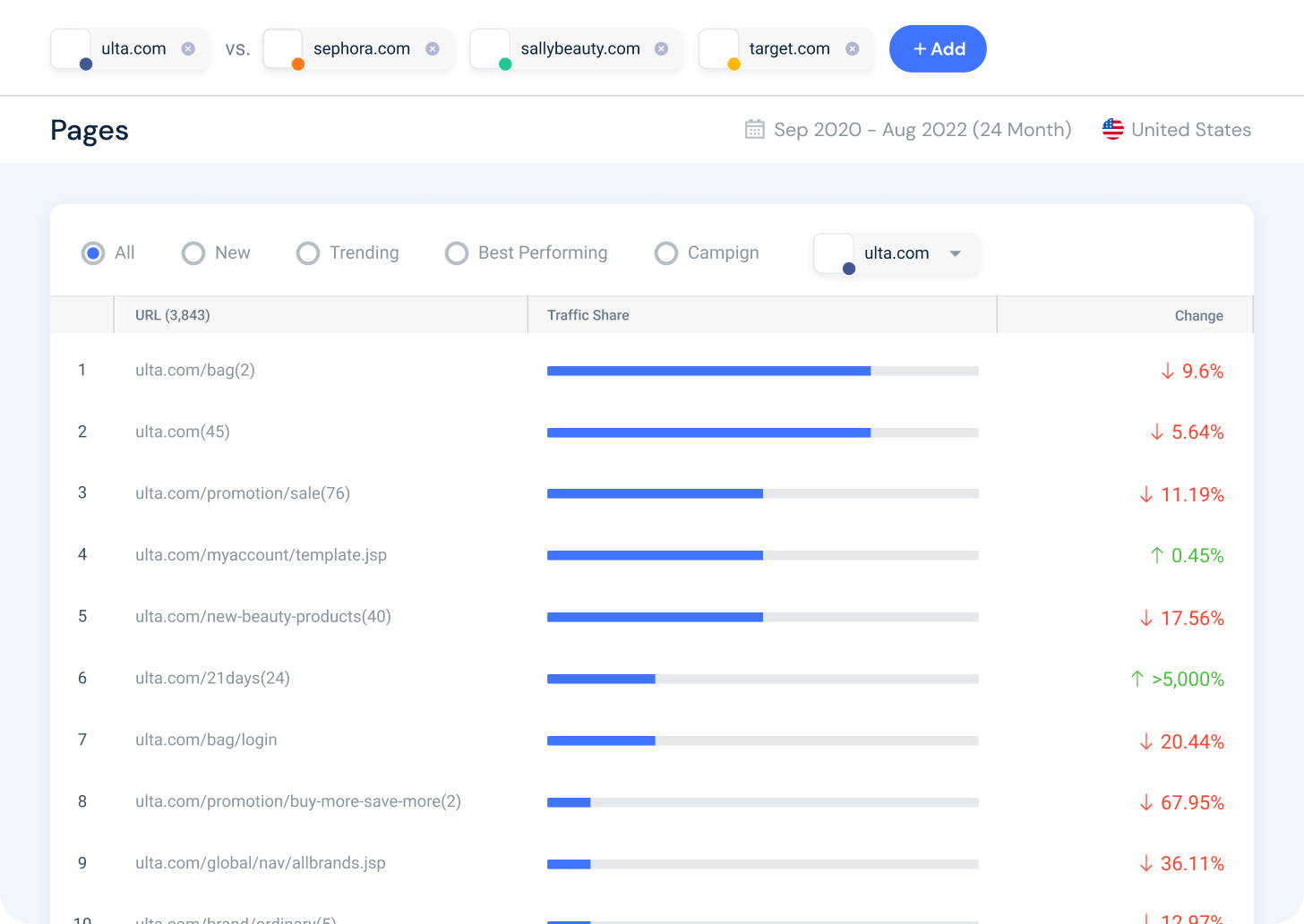
Task: Click the red decrease arrow beside 67.95%
Action: [x=1145, y=802]
